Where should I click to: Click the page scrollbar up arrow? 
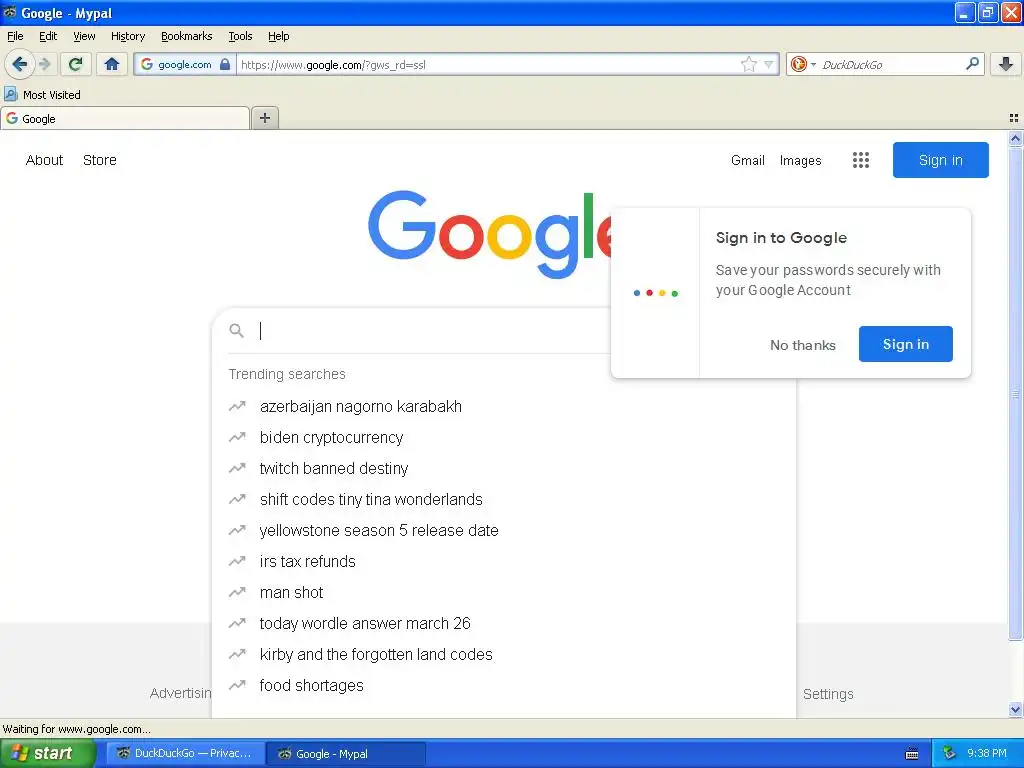click(1015, 138)
